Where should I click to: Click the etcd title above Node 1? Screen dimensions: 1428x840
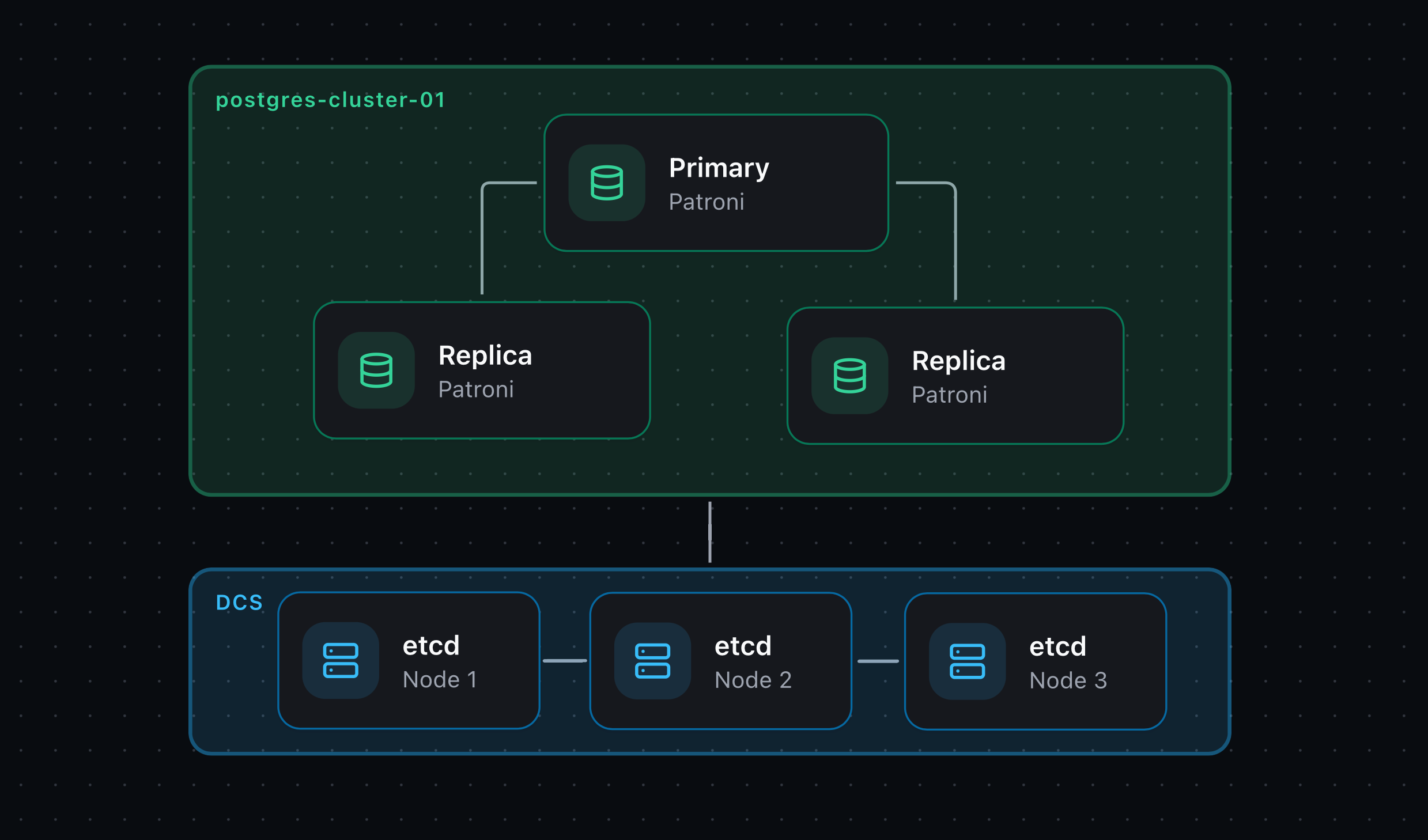point(431,645)
